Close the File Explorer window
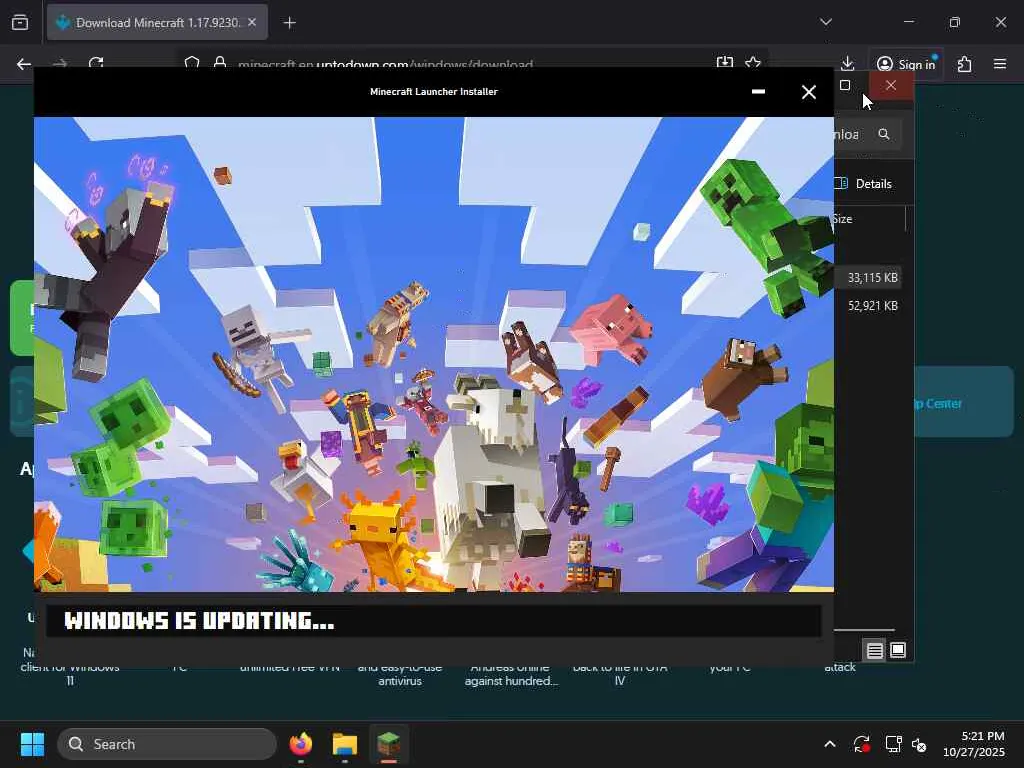 (x=891, y=85)
